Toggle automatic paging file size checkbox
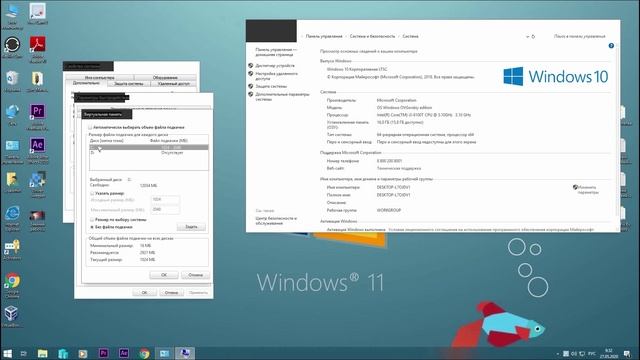Screen dimensions: 640x360 tap(90, 127)
